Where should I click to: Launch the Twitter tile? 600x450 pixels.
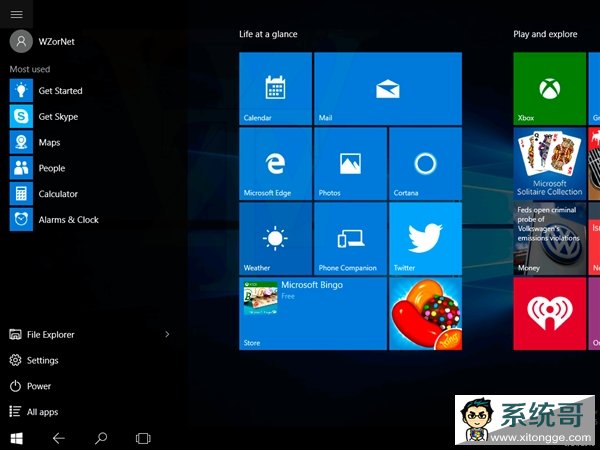(426, 239)
